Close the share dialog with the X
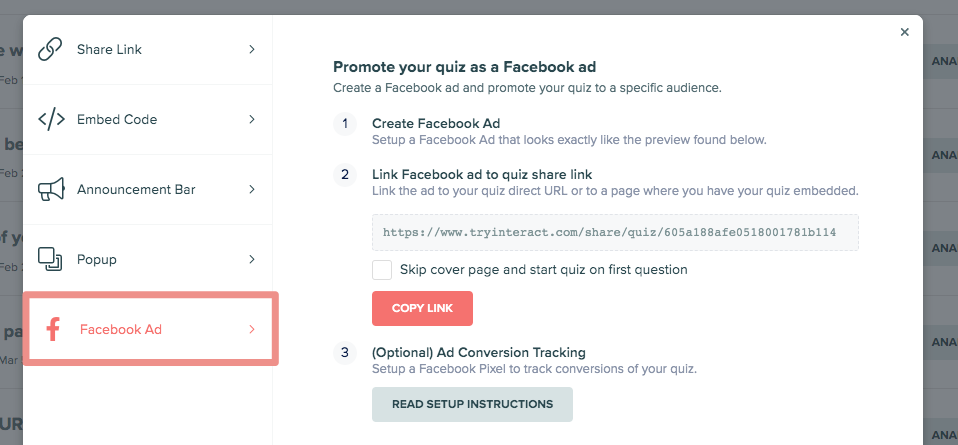Viewport: 958px width, 445px height. 905,32
